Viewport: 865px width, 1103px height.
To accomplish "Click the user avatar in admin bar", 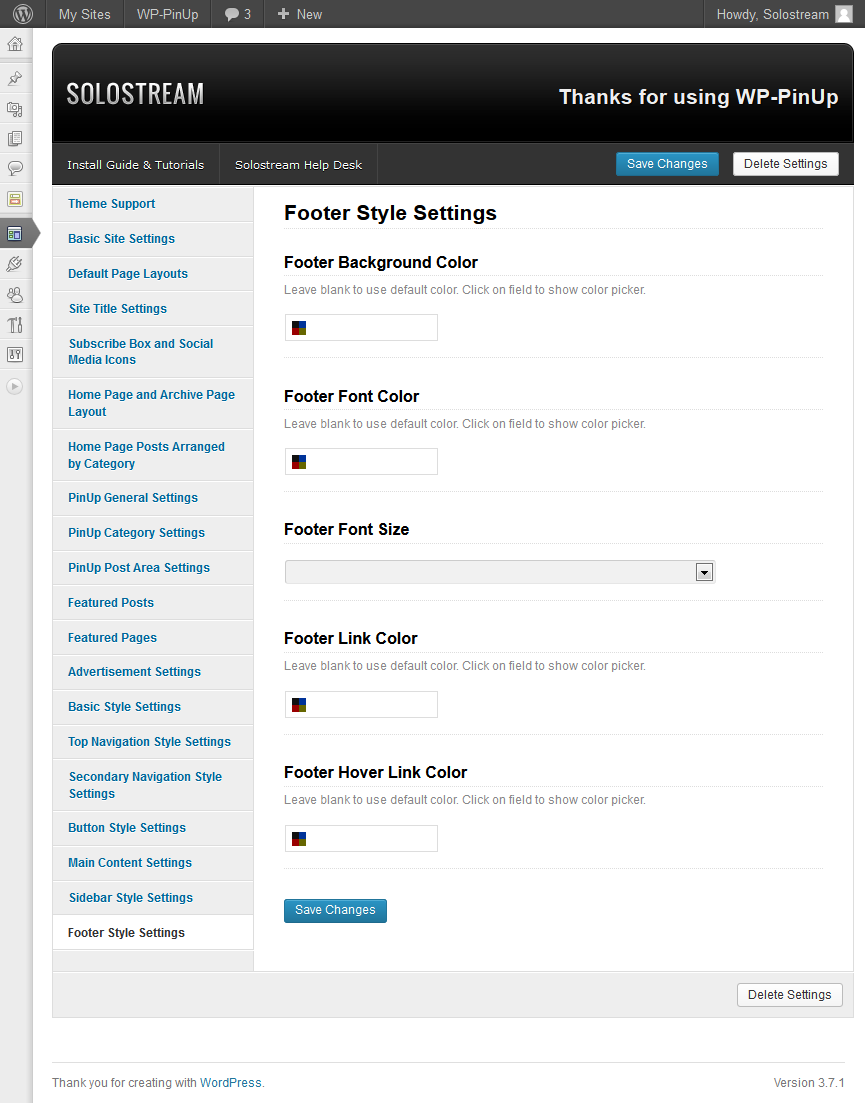I will (844, 14).
